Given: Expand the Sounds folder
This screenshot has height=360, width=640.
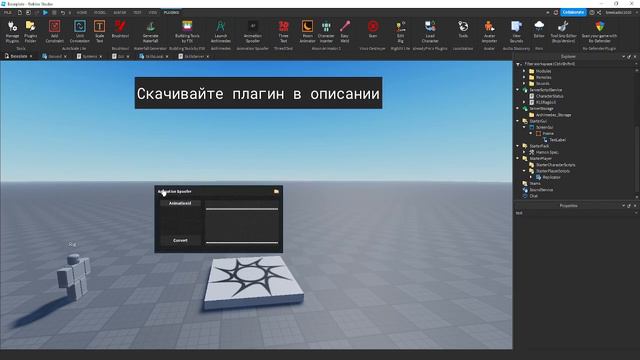Looking at the screenshot, I should [524, 83].
